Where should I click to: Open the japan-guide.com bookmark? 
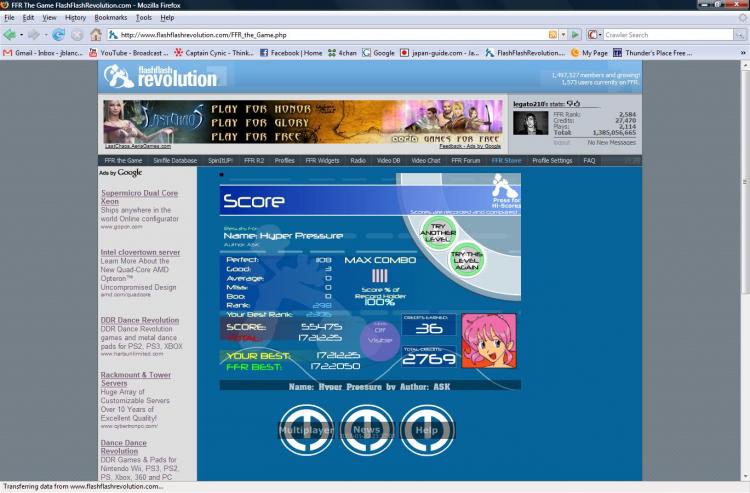tap(440, 53)
